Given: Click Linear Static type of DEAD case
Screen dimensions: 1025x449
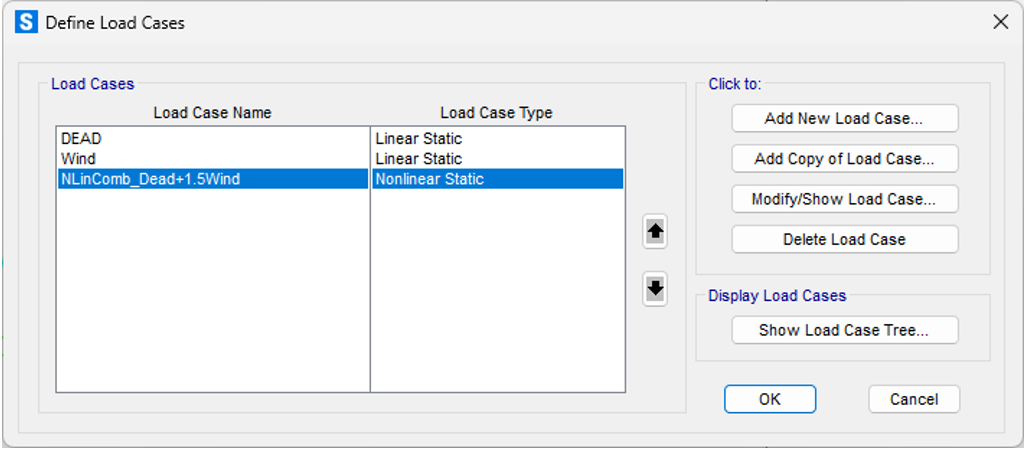Looking at the screenshot, I should 418,139.
